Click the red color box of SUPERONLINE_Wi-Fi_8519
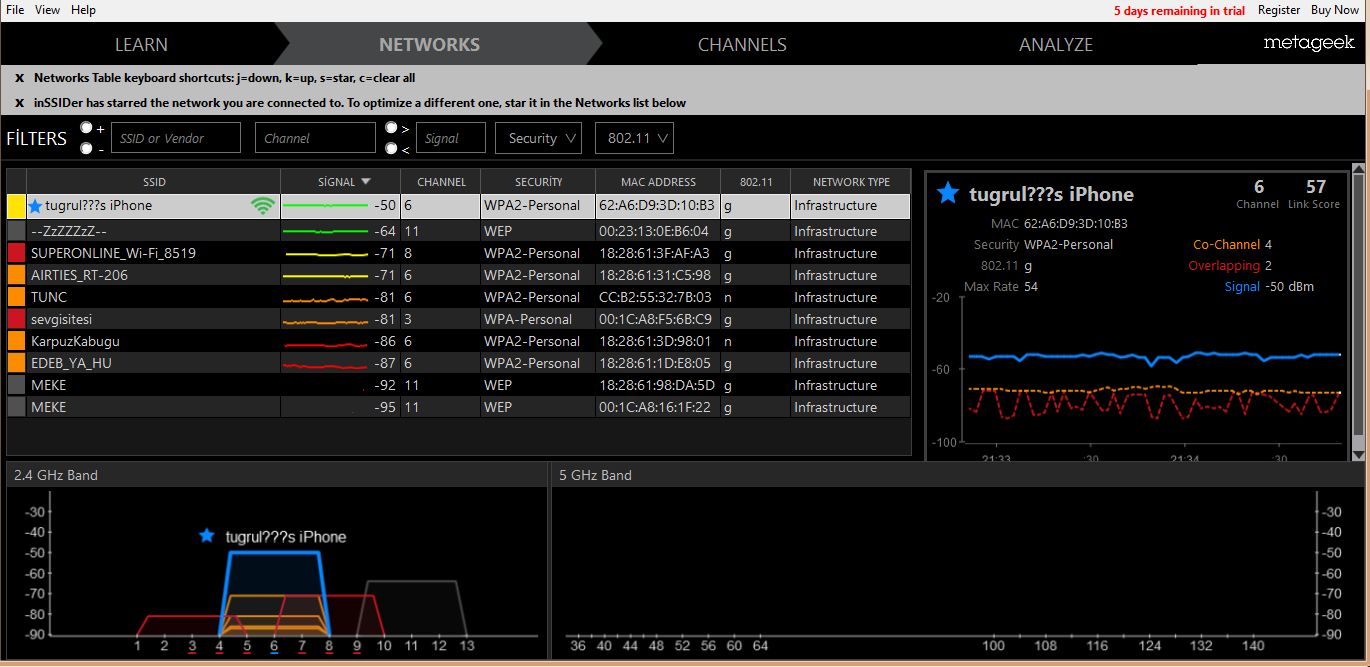1370x667 pixels. [x=16, y=253]
